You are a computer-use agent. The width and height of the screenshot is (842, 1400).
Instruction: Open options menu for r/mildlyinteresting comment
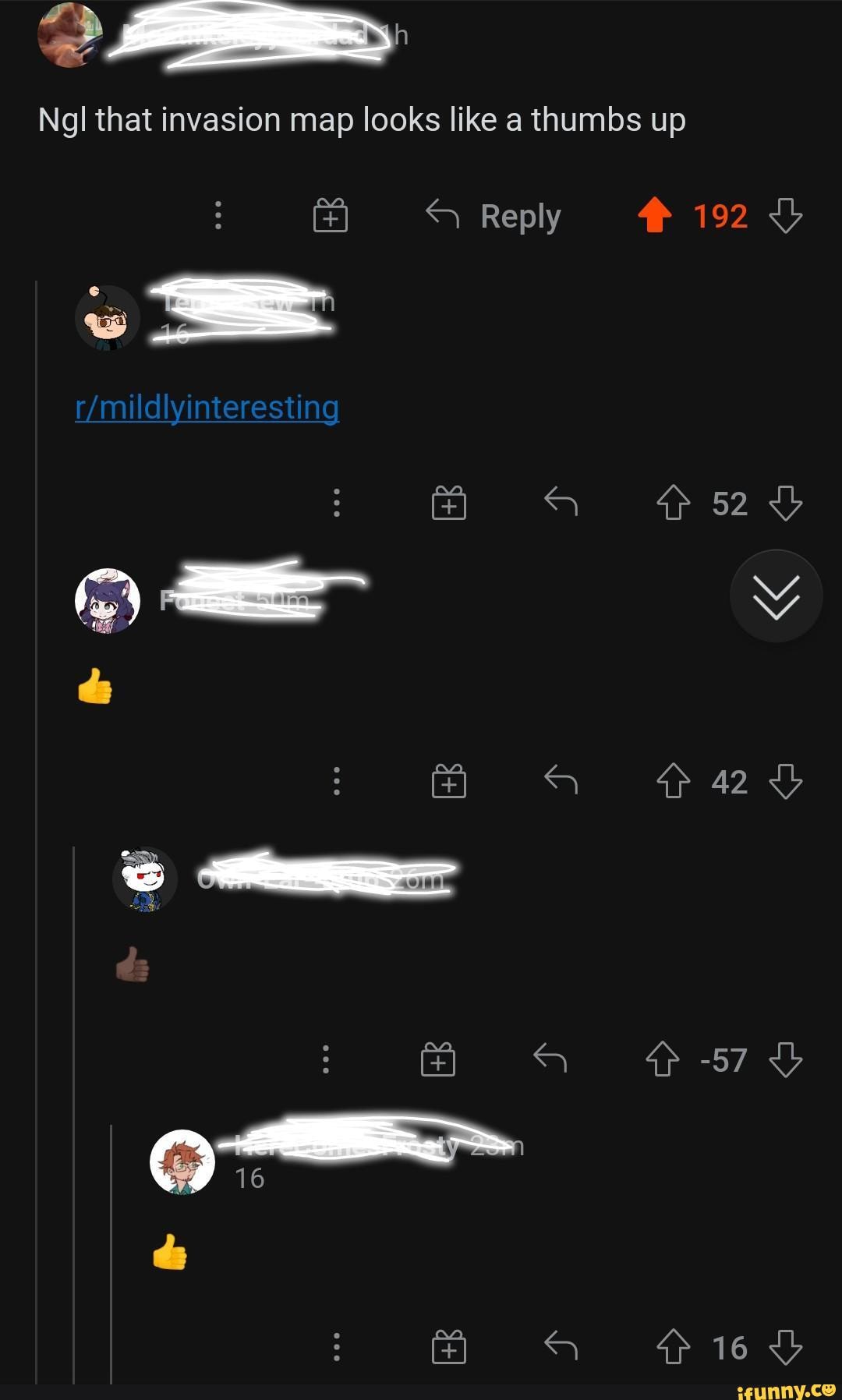[x=337, y=504]
